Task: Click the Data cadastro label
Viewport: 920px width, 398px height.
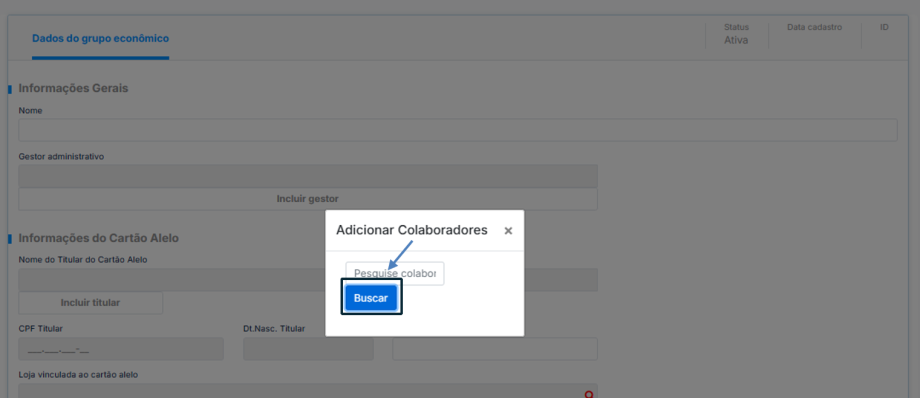Action: coord(814,27)
